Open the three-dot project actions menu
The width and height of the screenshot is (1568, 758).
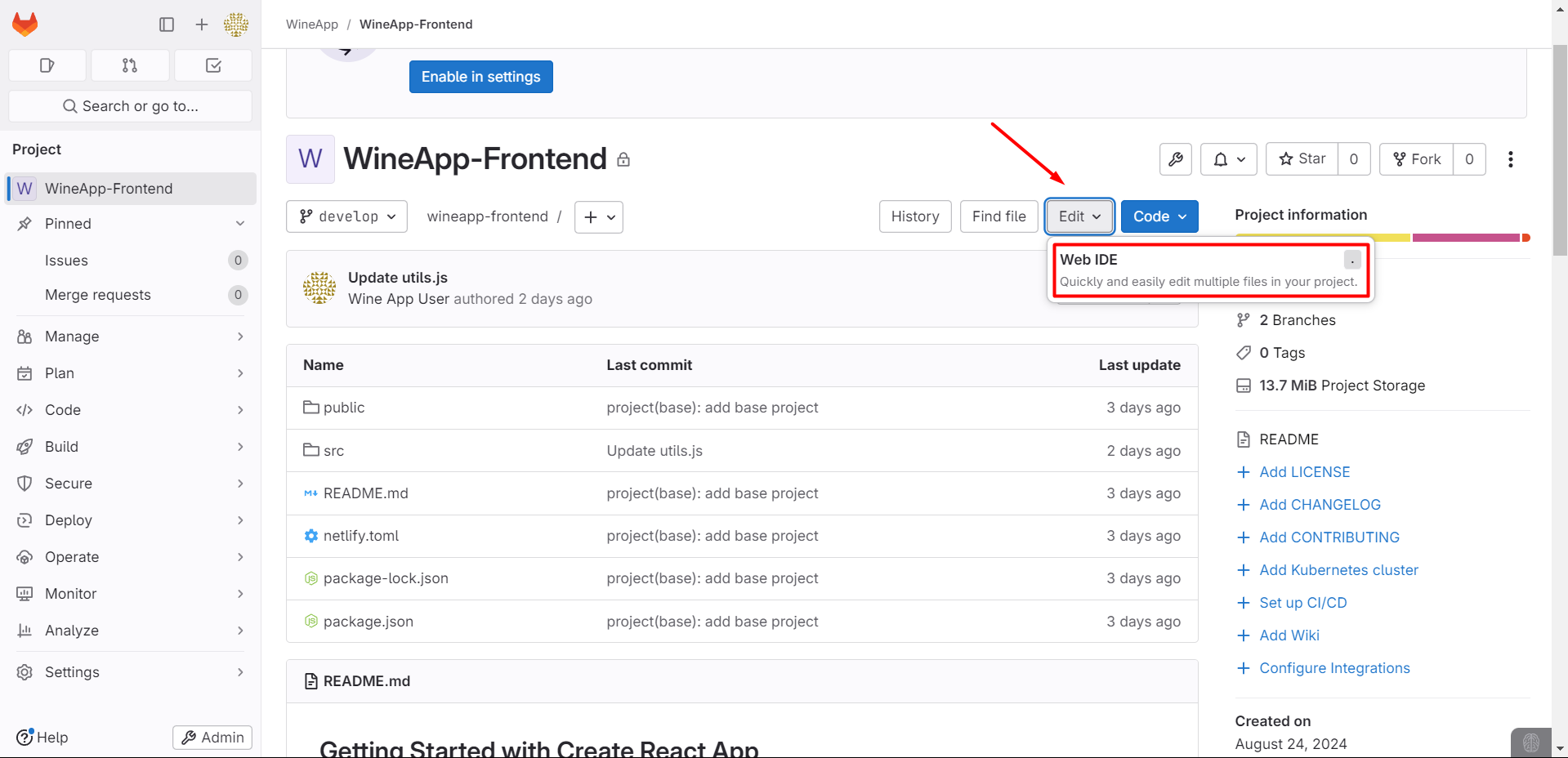pos(1510,159)
